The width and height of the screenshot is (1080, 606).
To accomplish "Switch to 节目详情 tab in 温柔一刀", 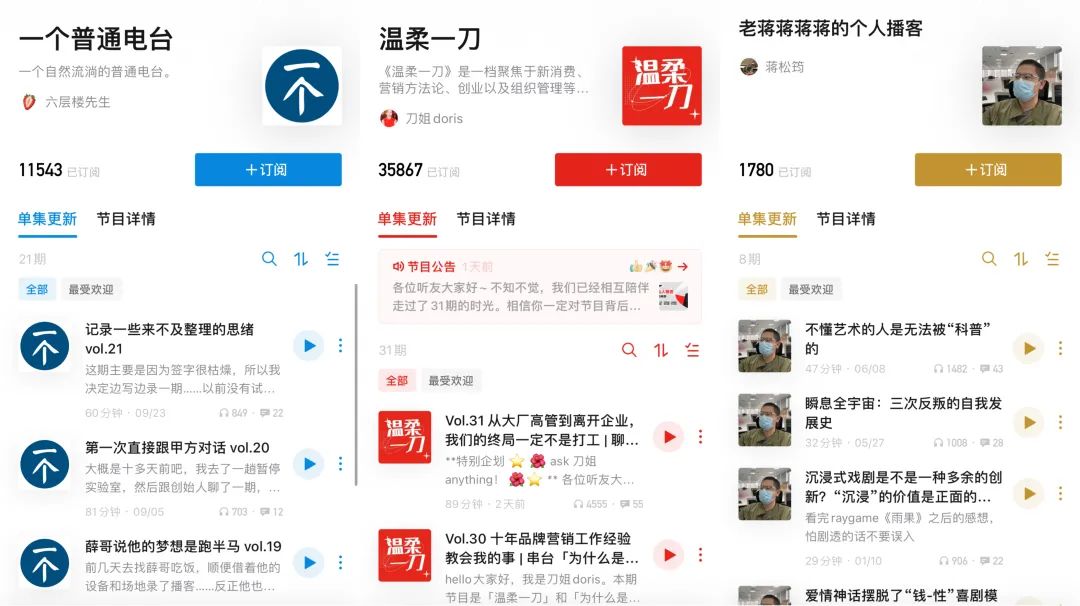I will [486, 219].
